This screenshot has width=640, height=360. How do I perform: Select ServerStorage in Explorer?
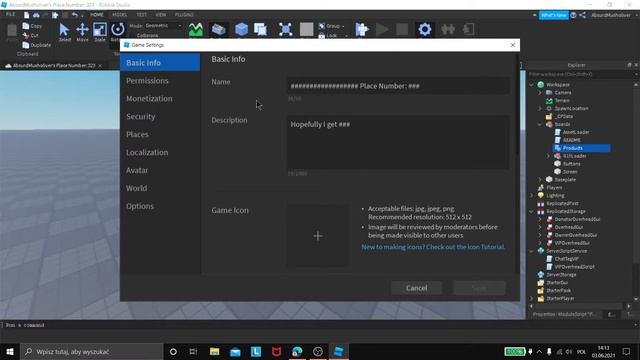pyautogui.click(x=561, y=275)
